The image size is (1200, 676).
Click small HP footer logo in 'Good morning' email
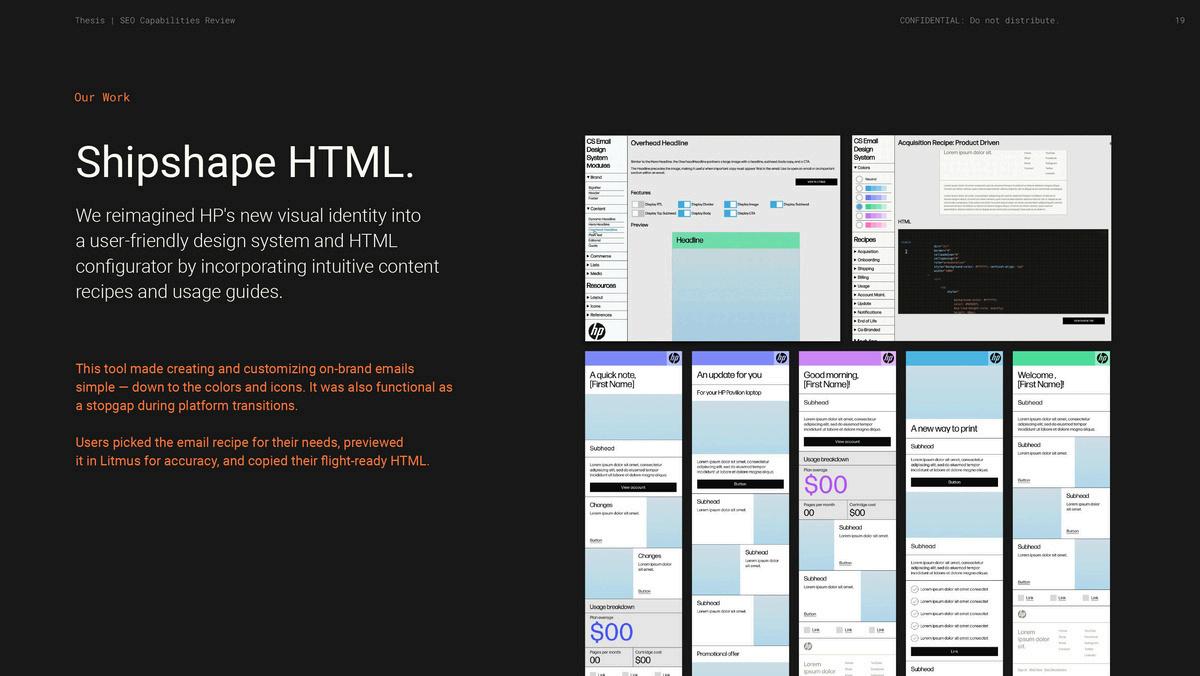pyautogui.click(x=808, y=646)
